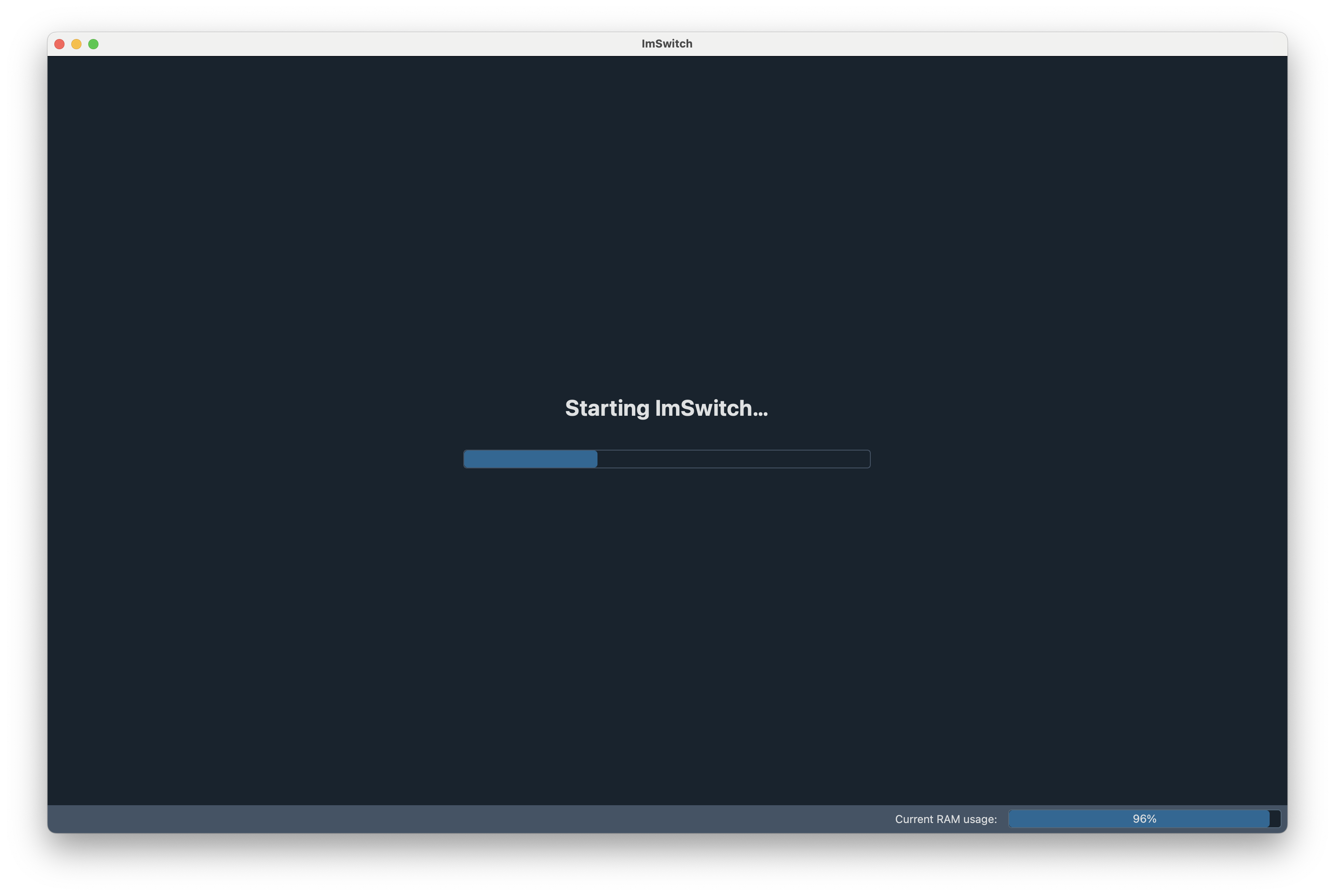Click the RAM usage bar showing 96%

click(1144, 819)
